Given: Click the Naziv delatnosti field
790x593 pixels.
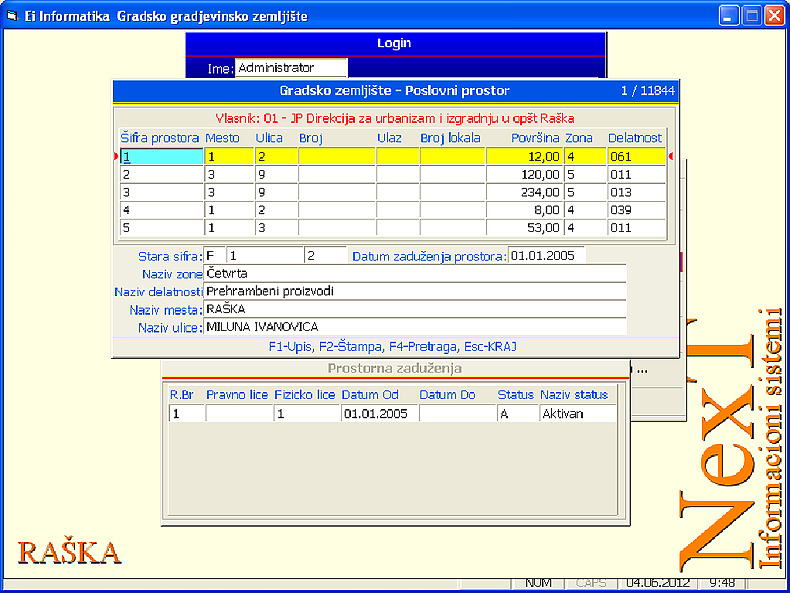Looking at the screenshot, I should (x=414, y=291).
